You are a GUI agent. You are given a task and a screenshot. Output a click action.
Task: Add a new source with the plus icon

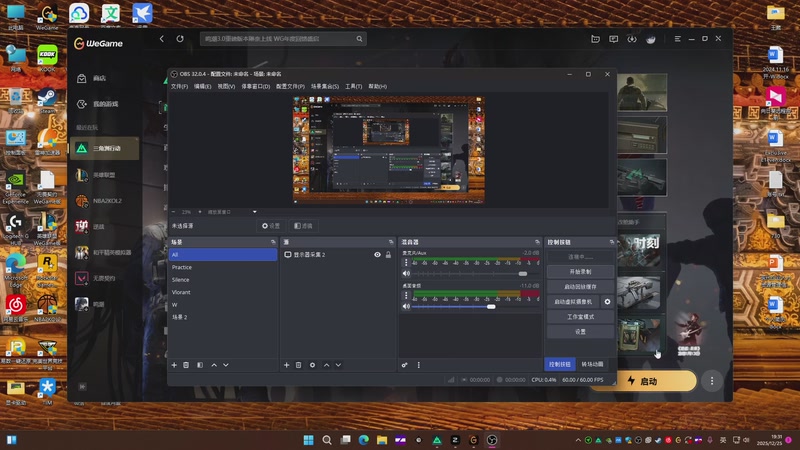click(x=286, y=365)
